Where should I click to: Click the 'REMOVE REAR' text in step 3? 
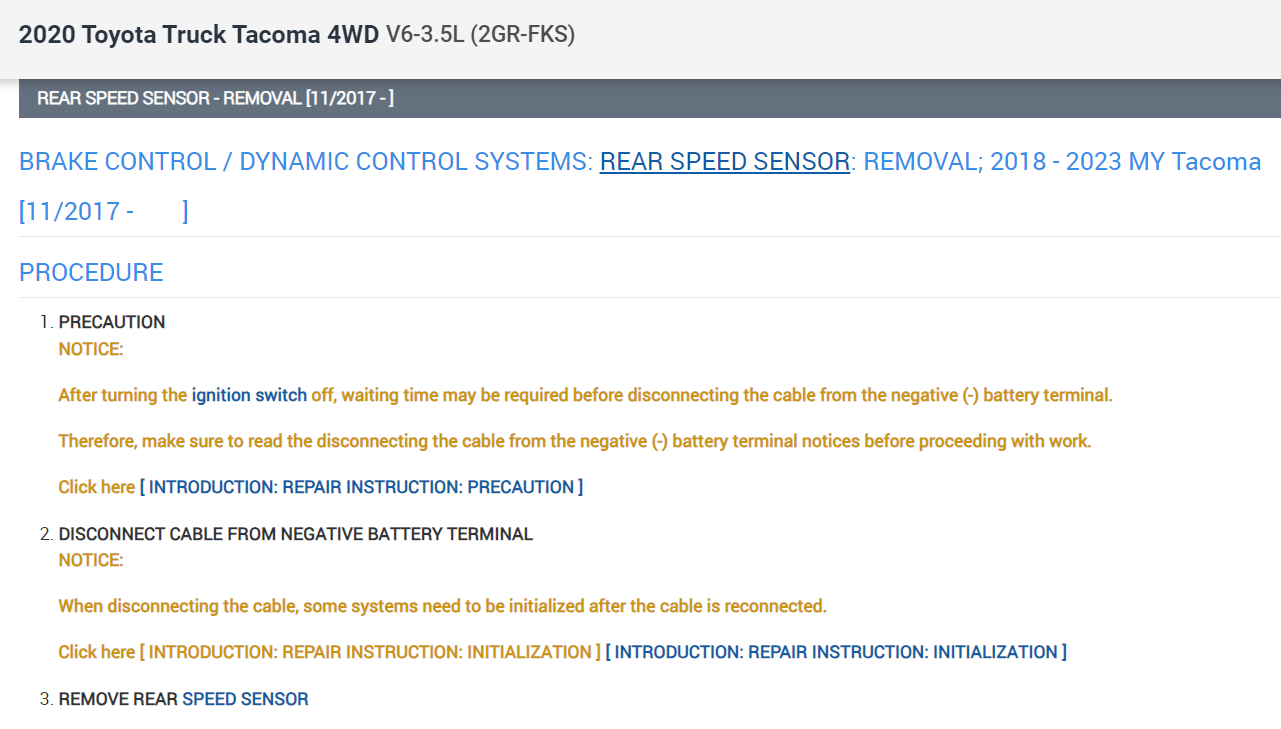point(118,699)
